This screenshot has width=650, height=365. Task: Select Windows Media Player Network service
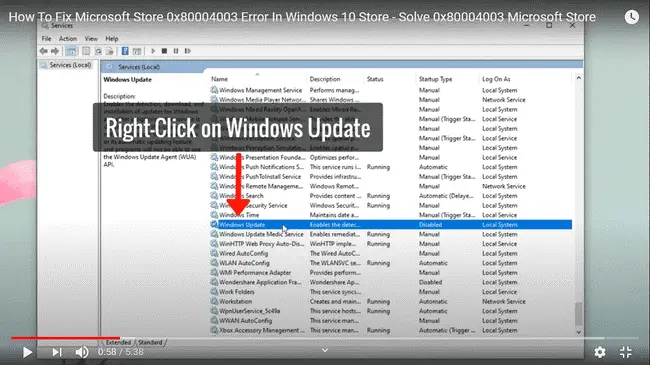[x=390, y=100]
